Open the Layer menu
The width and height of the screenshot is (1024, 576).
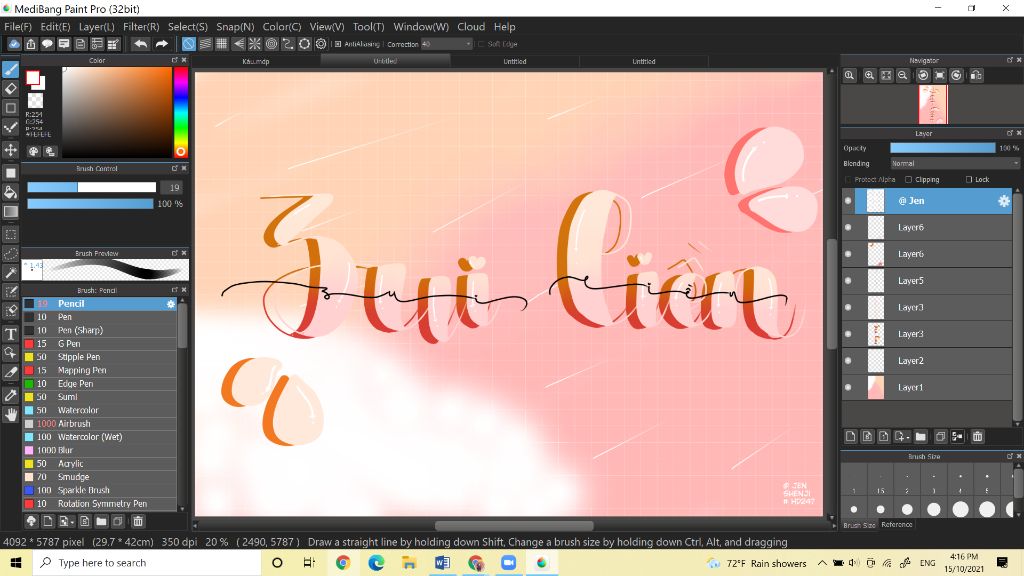97,27
